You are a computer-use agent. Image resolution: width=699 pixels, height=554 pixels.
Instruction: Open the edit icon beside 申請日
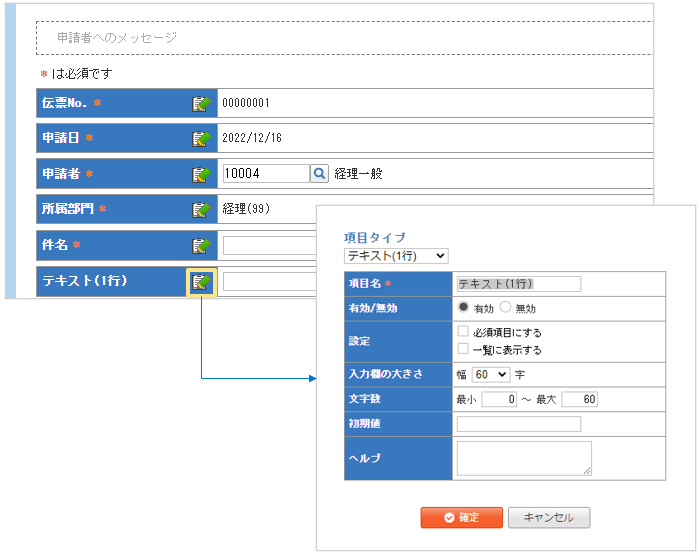201,138
